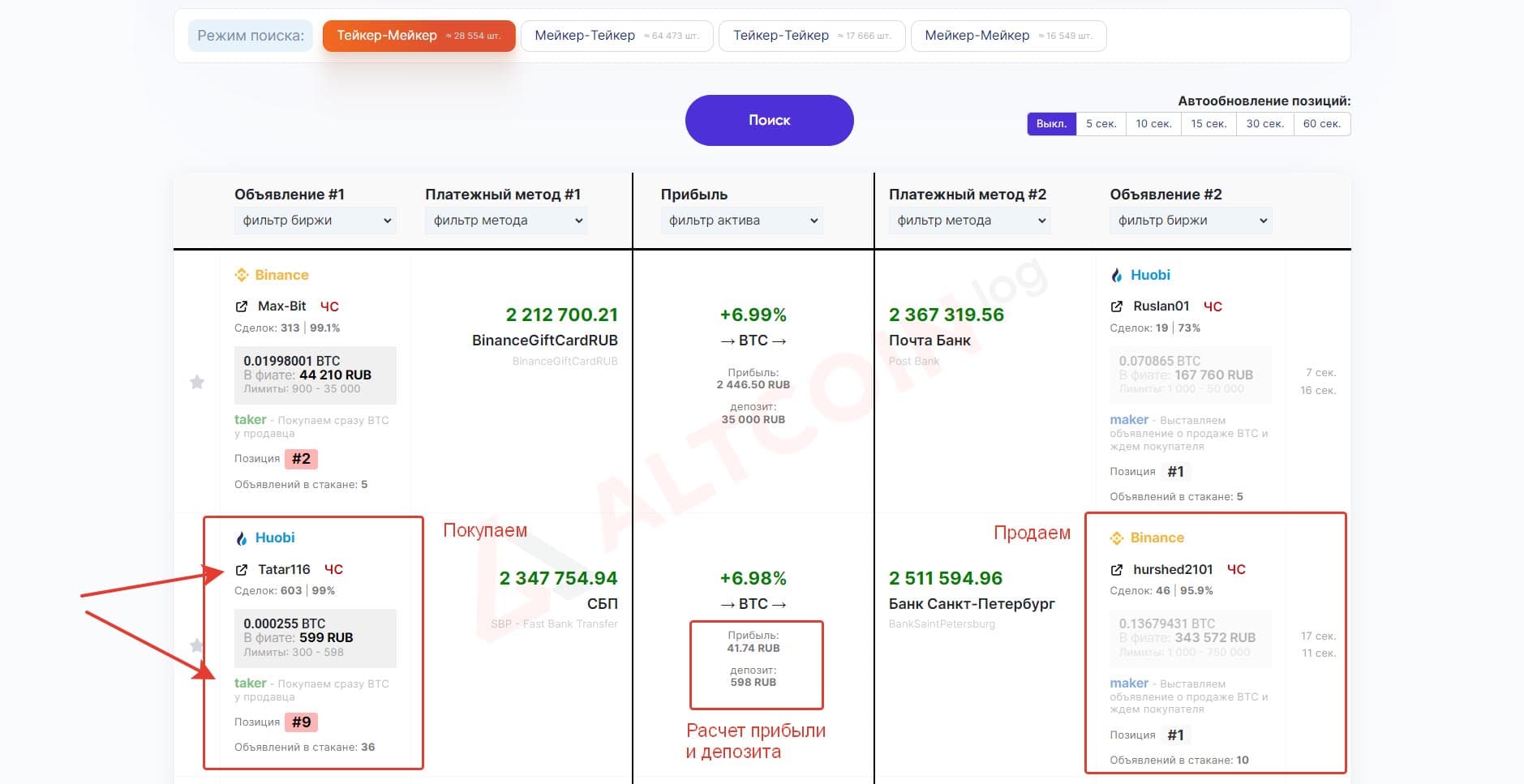Click the Binance logo in first row
Screen dimensions: 1524x784
242,275
